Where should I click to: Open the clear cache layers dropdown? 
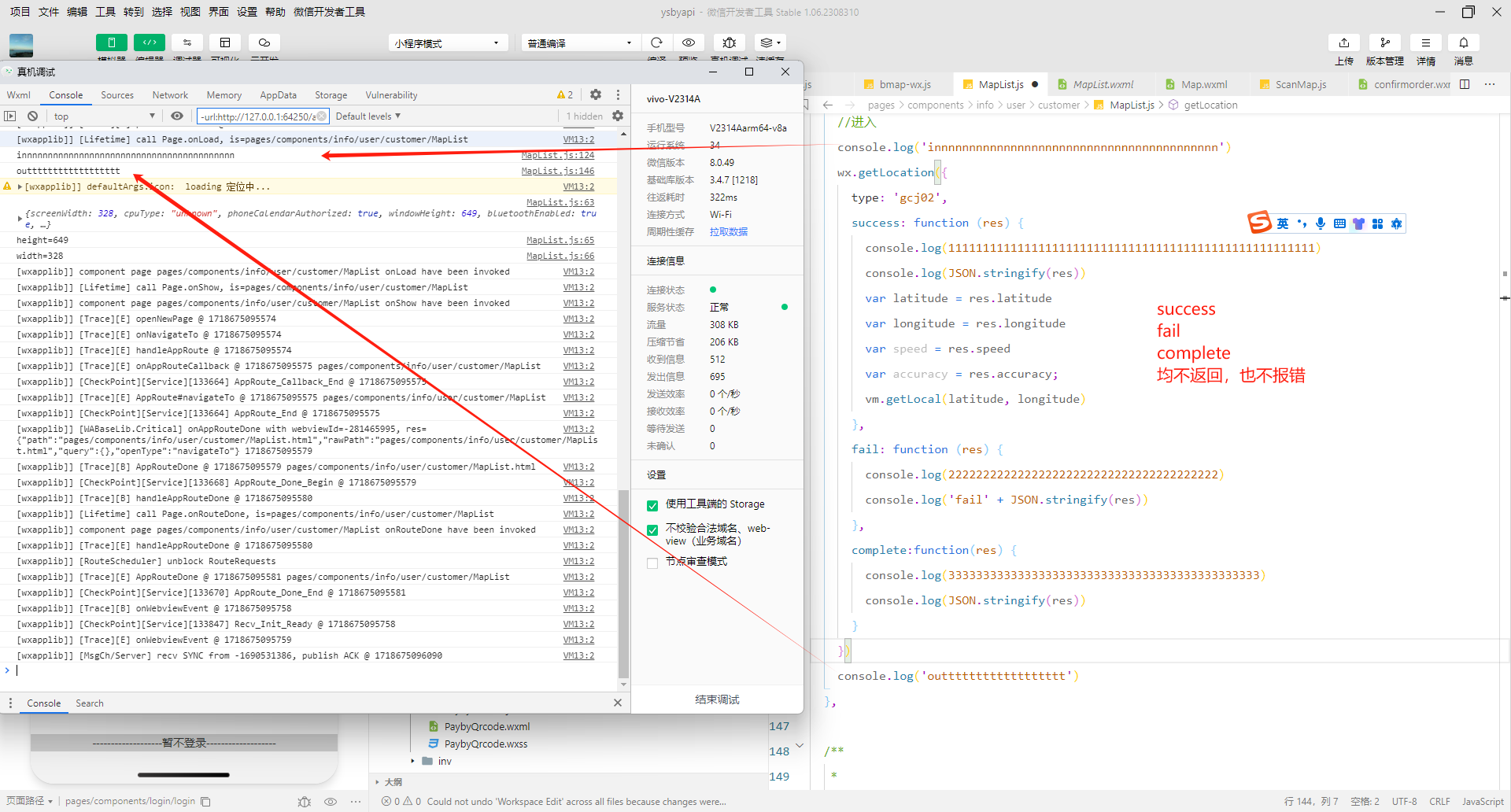pos(770,42)
